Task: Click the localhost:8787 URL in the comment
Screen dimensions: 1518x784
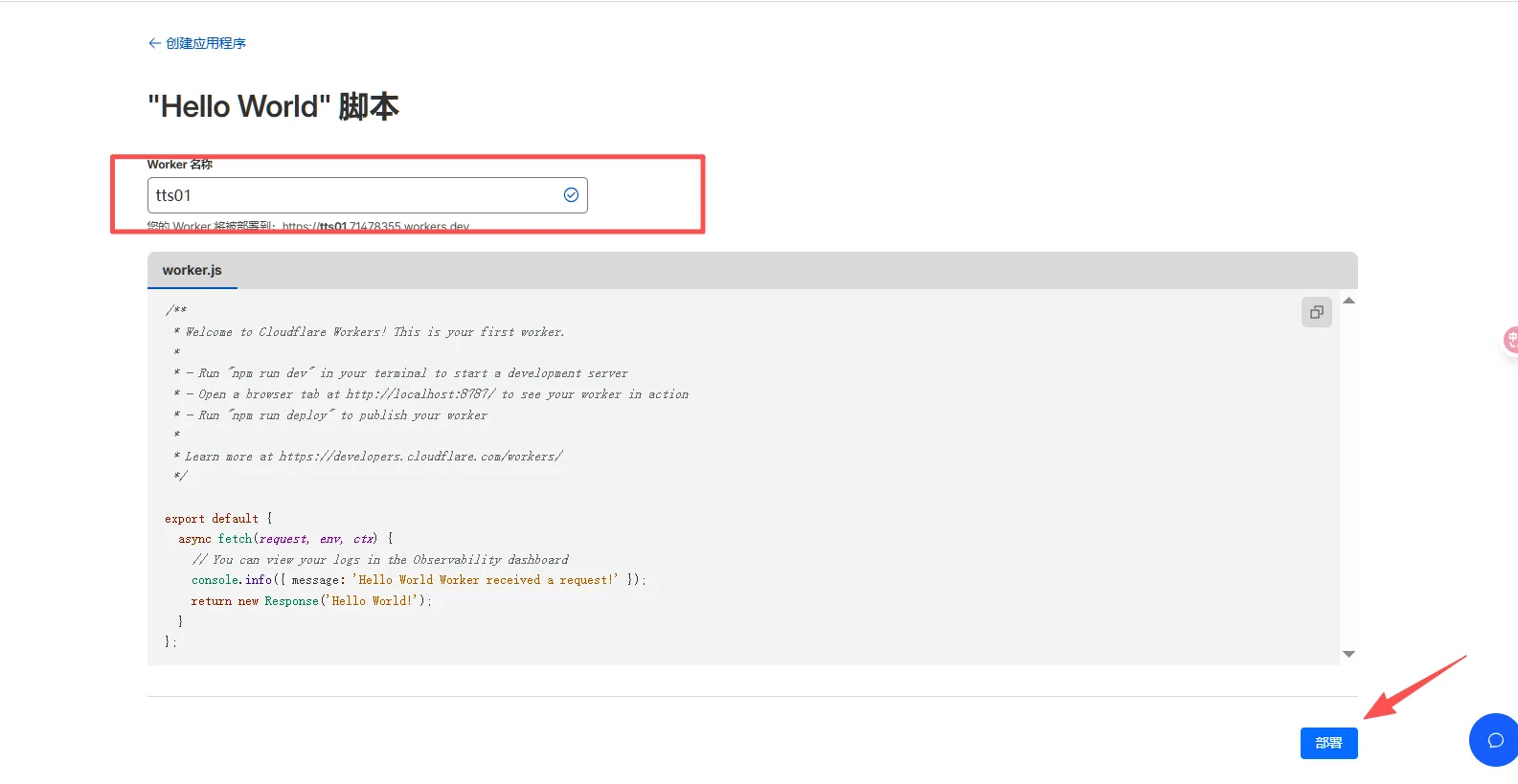Action: 420,394
